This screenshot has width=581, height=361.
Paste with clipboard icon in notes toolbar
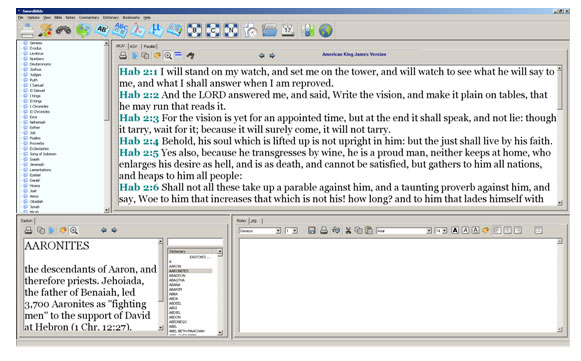[369, 231]
